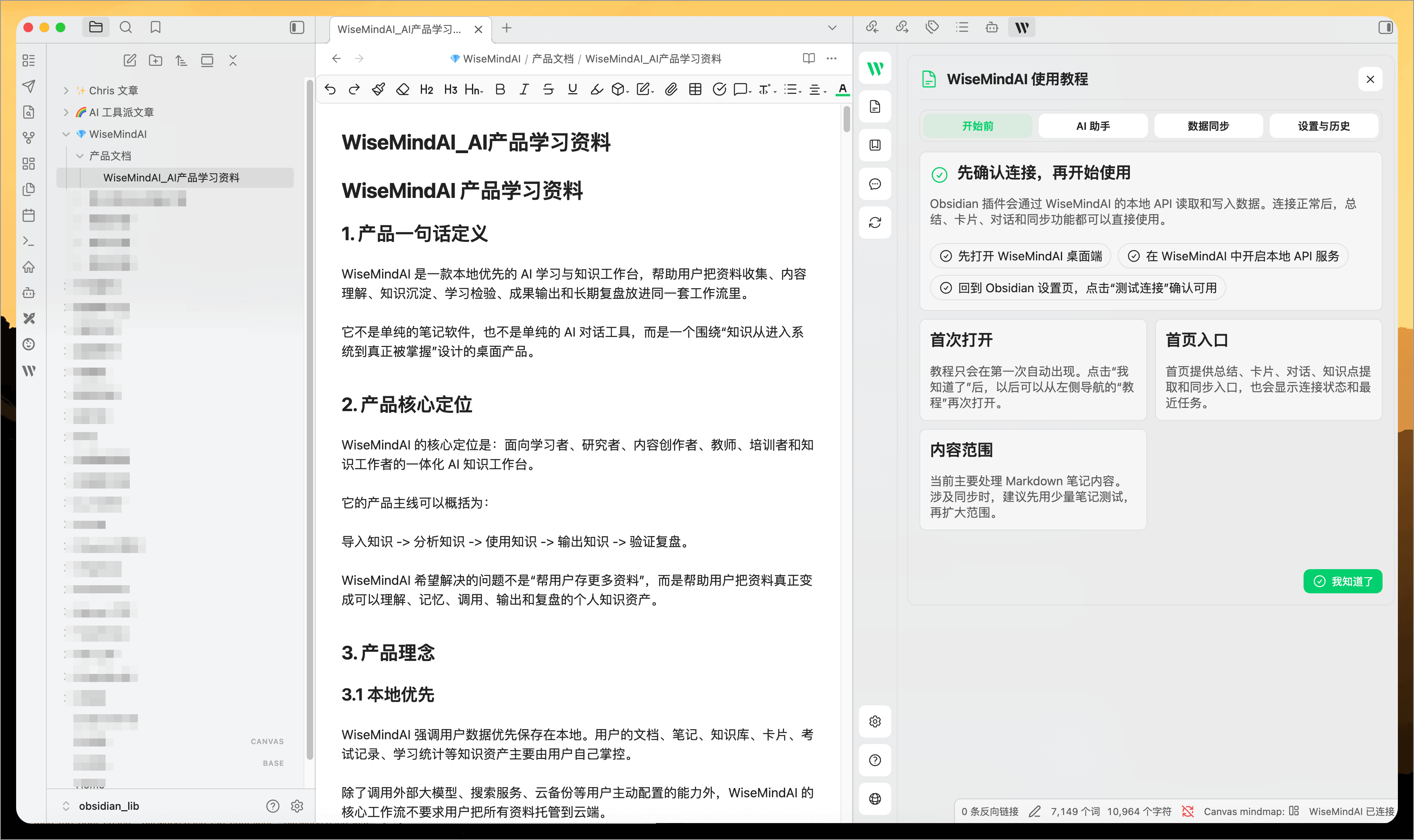Navigate back arrow in editor
Image resolution: width=1414 pixels, height=840 pixels.
coord(336,58)
